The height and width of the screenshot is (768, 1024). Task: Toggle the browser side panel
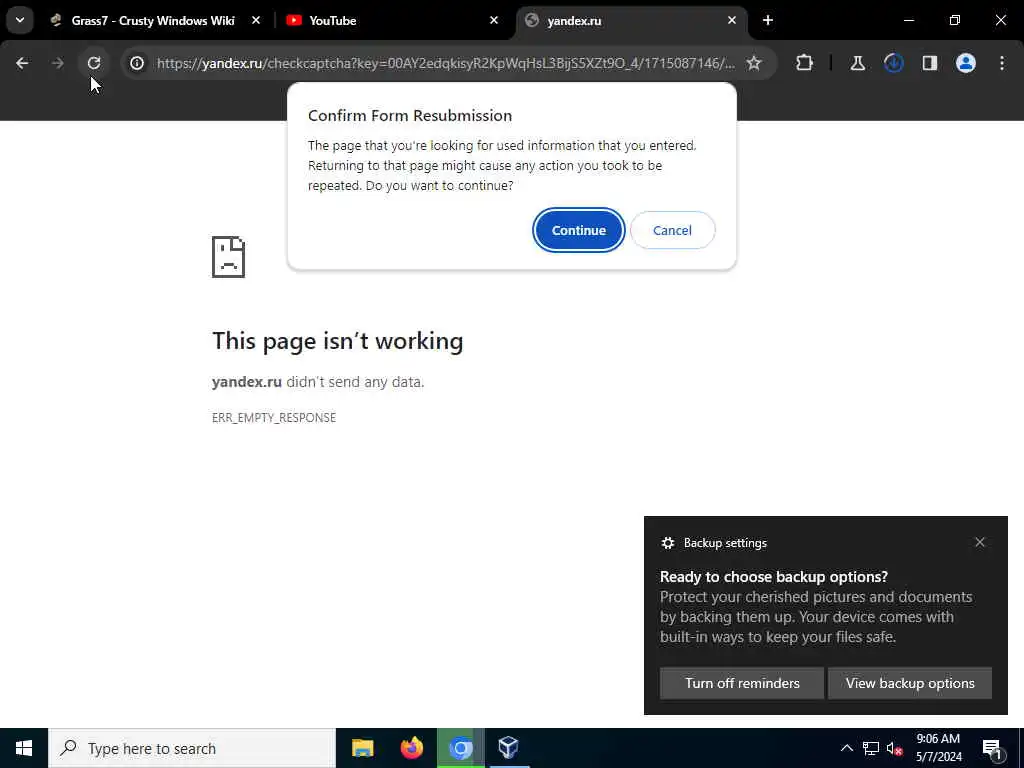[929, 63]
